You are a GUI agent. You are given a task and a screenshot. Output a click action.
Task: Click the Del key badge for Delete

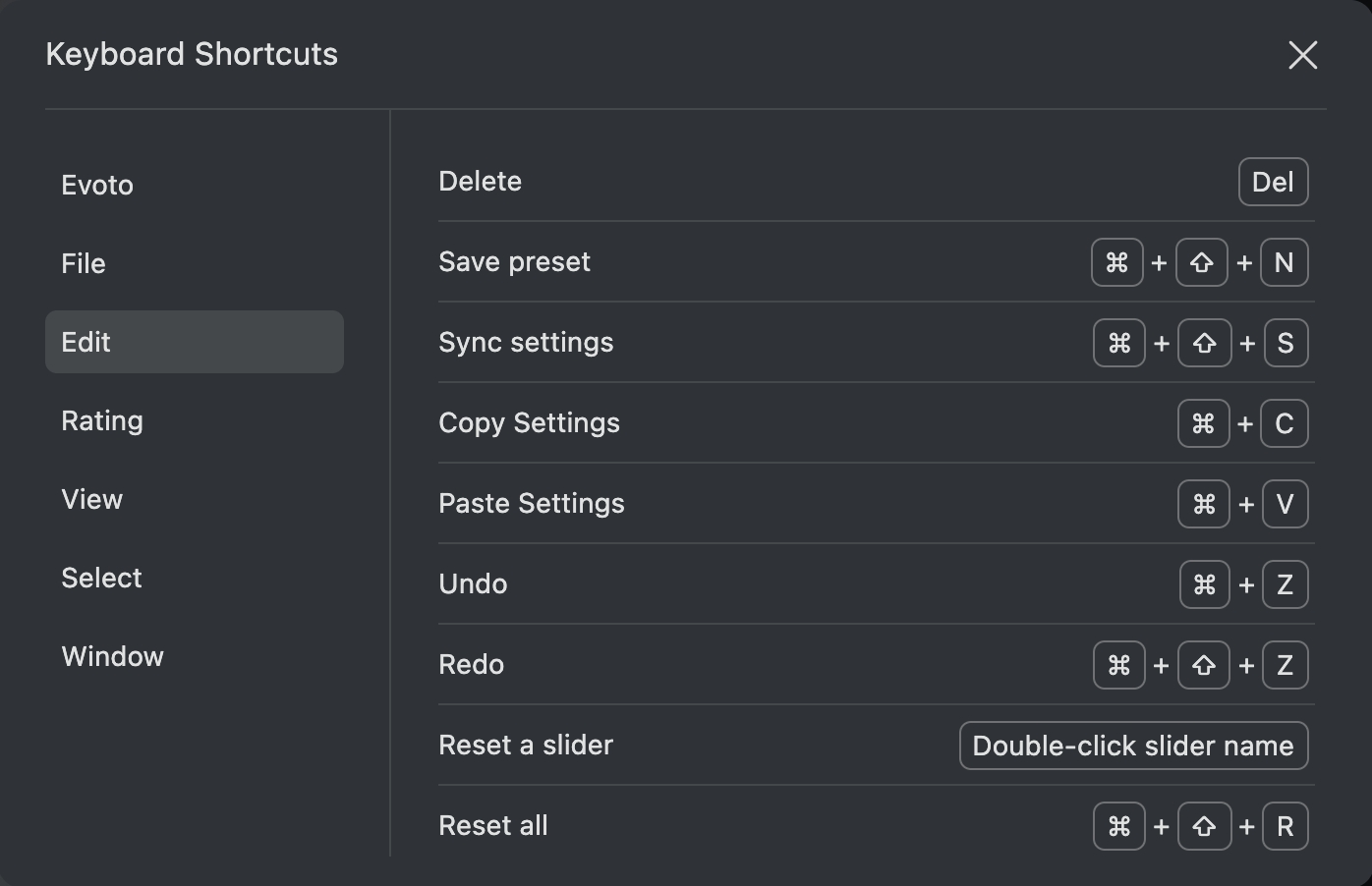tap(1273, 182)
